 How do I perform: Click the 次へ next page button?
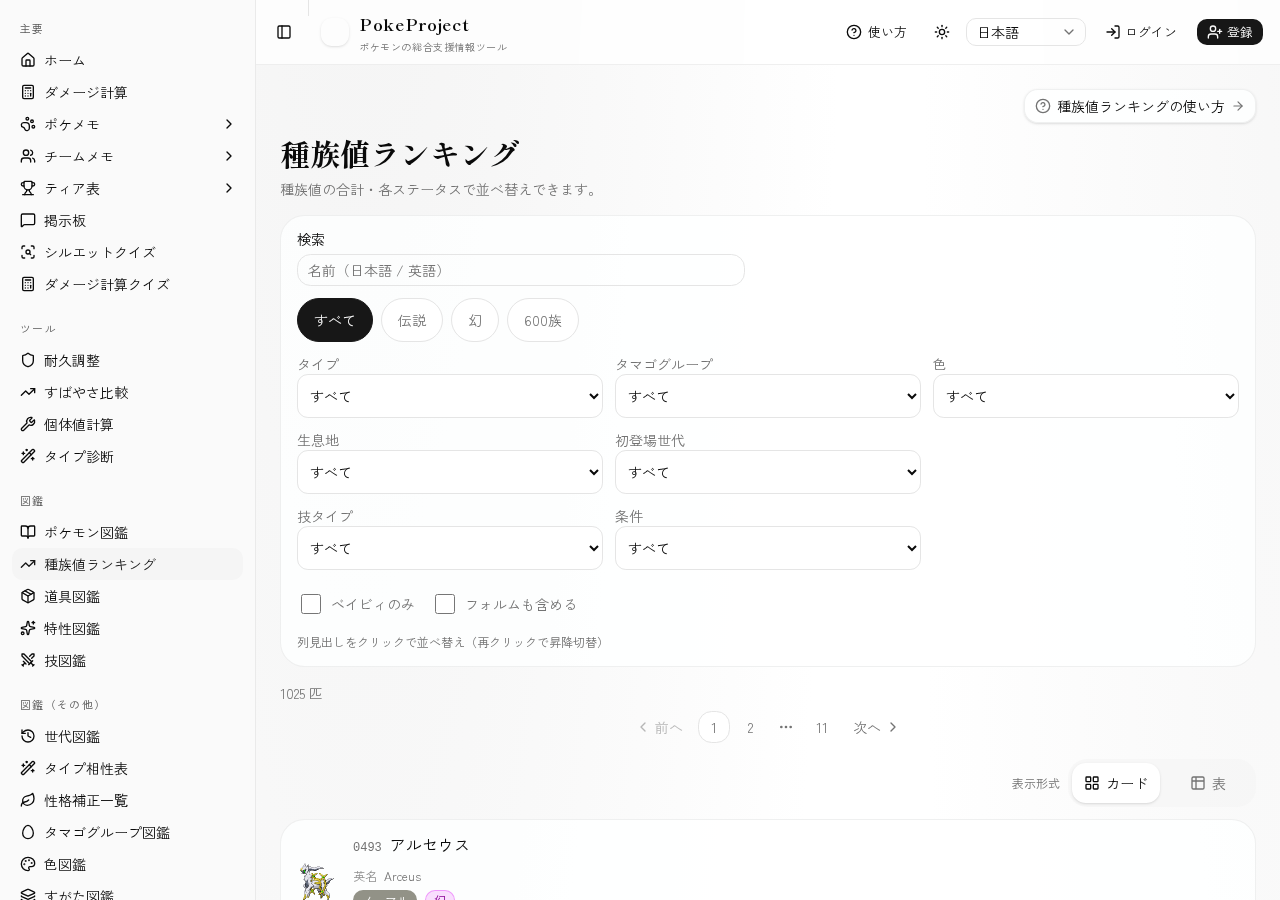pos(876,727)
